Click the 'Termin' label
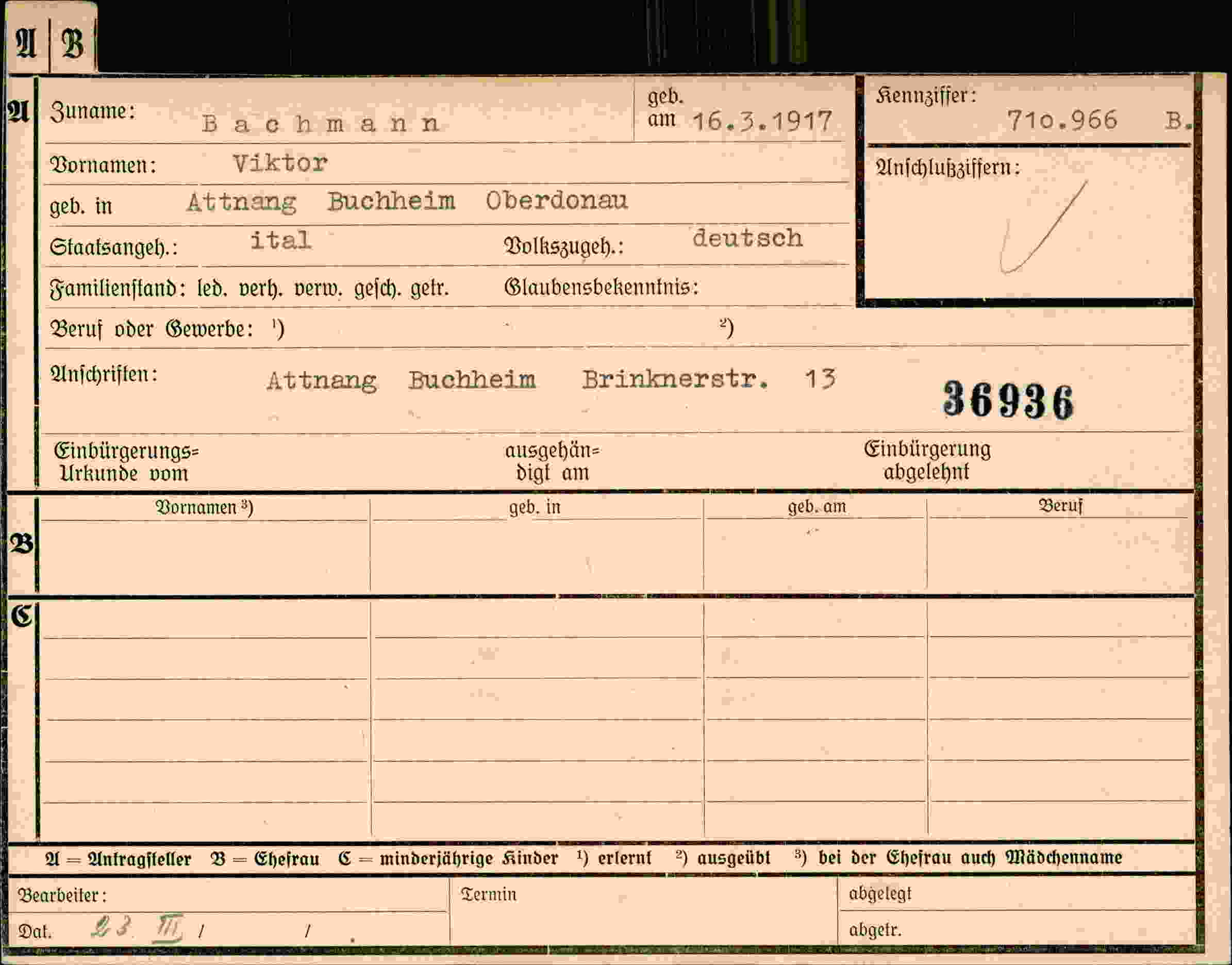The image size is (1232, 965). coord(489,894)
